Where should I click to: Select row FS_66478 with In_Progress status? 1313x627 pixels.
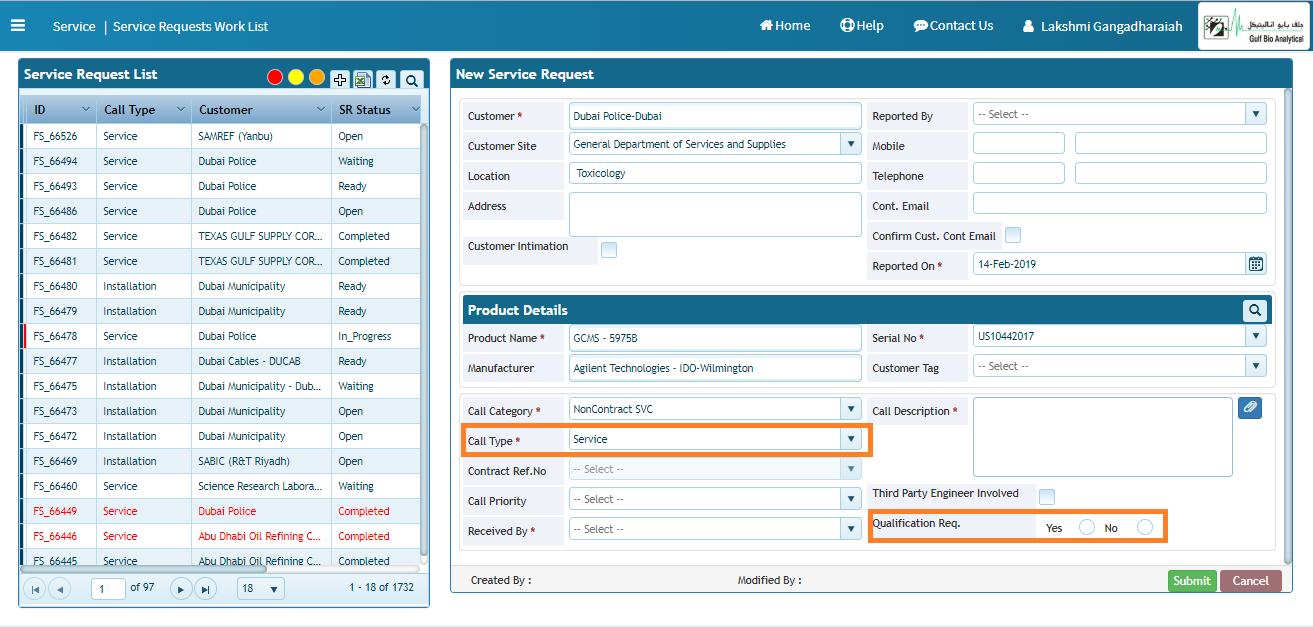tap(221, 336)
